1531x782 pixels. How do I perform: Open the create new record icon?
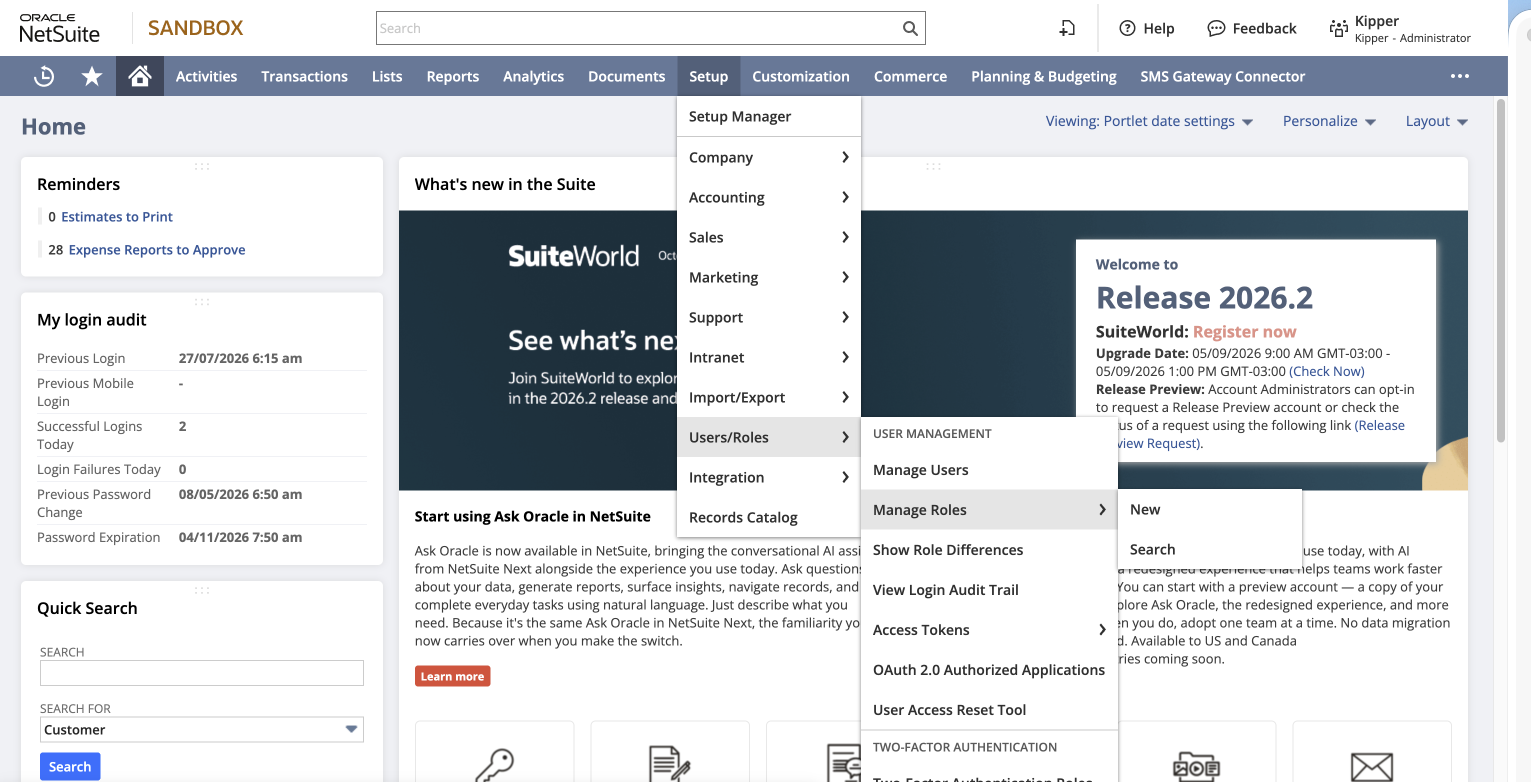1067,28
